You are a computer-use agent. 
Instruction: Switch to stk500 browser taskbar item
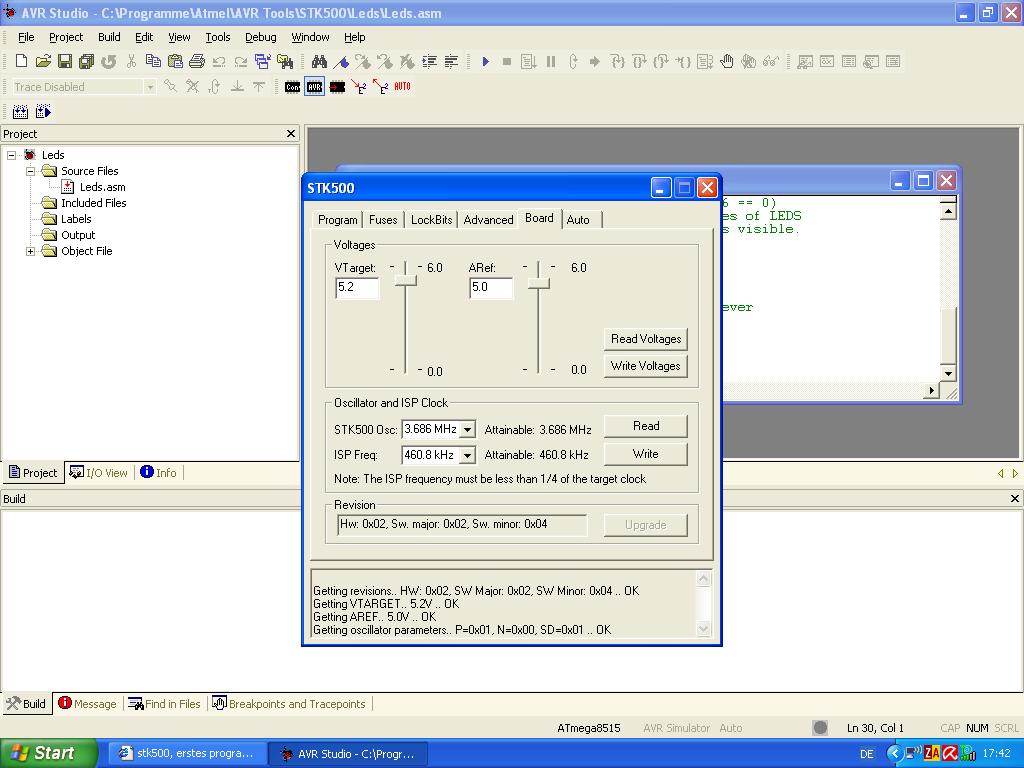(187, 753)
